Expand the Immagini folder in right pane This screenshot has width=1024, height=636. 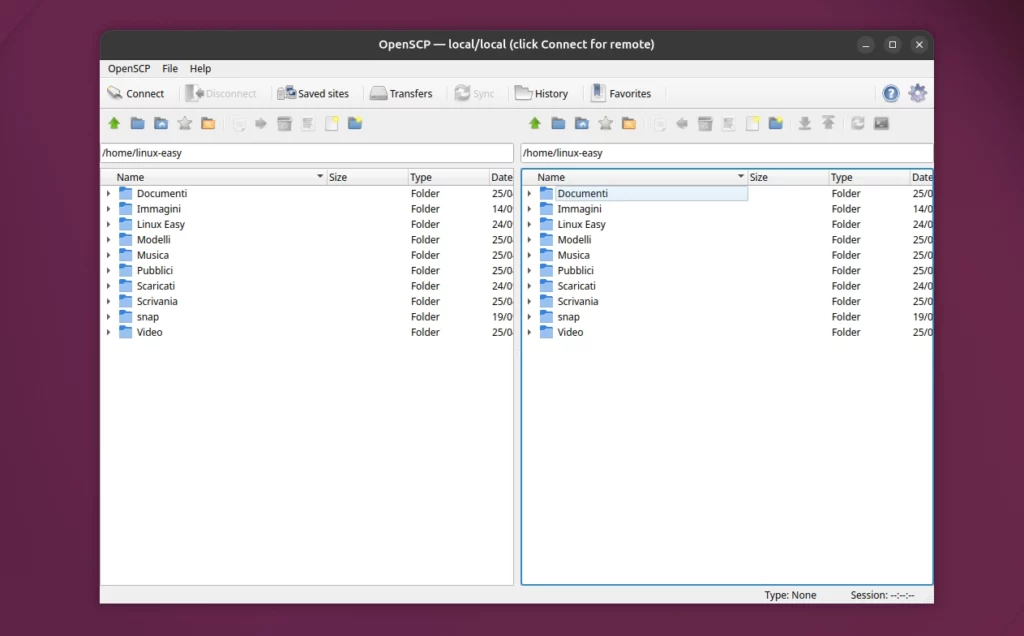click(x=529, y=209)
